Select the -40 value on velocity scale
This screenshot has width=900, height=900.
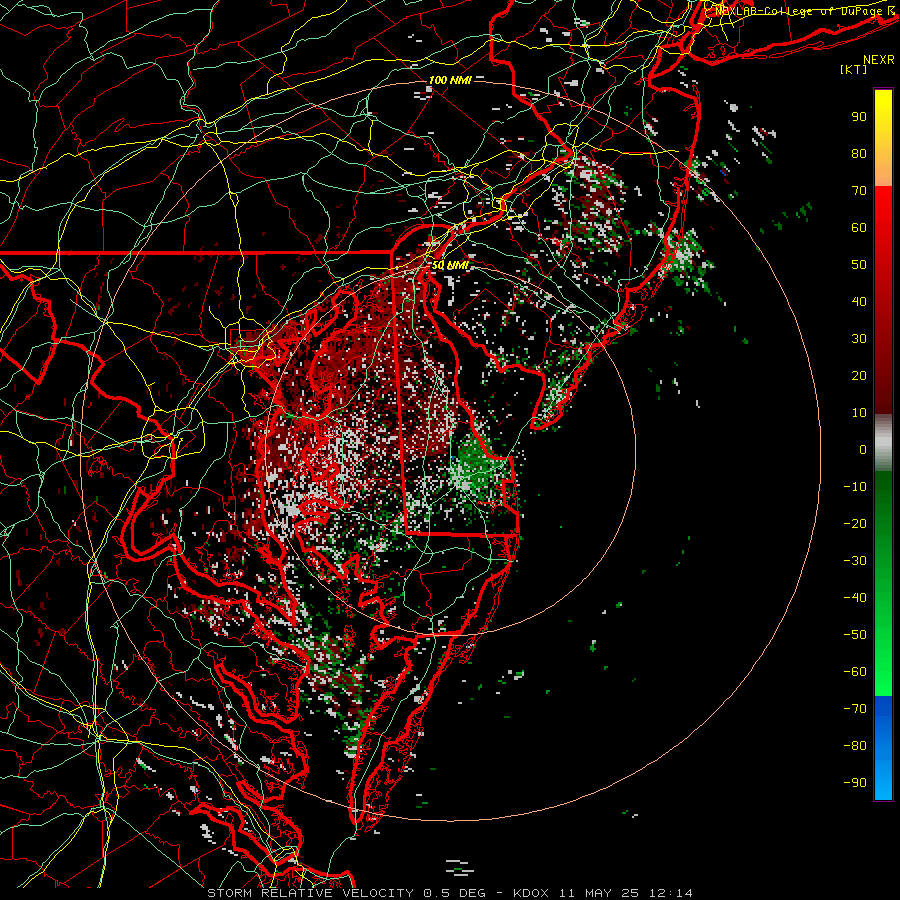[x=855, y=598]
